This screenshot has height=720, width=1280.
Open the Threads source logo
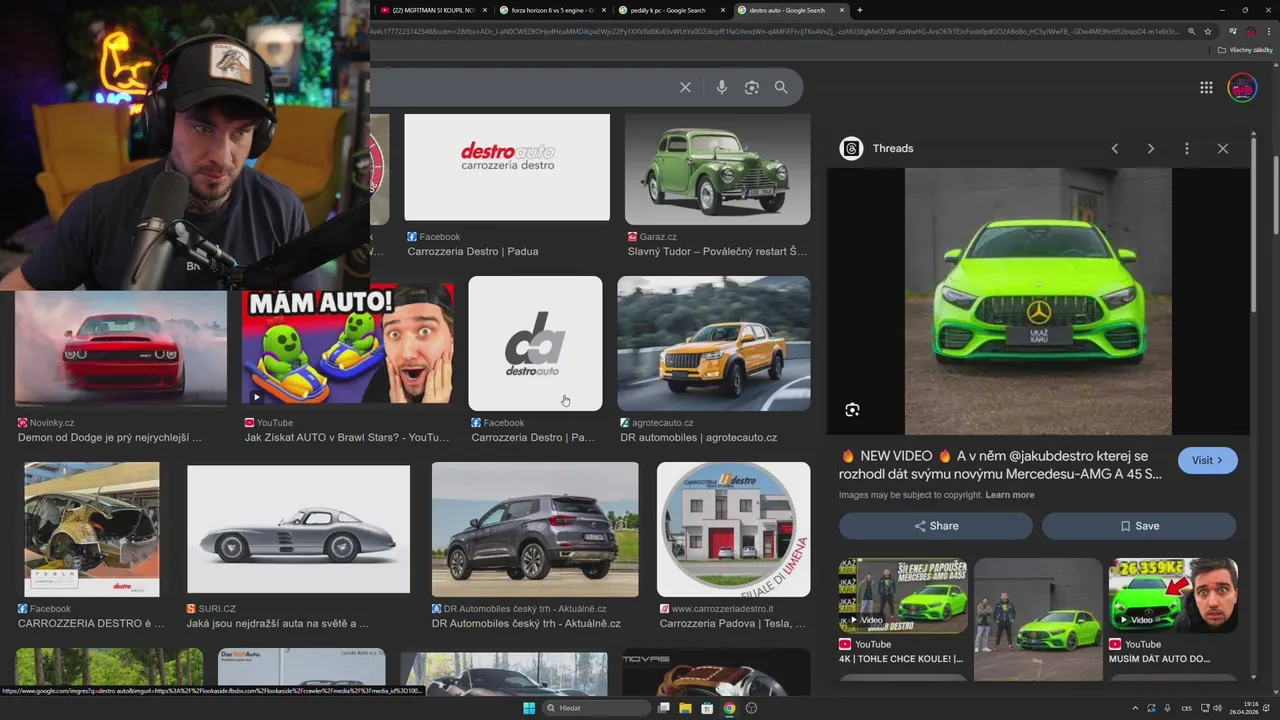click(851, 148)
